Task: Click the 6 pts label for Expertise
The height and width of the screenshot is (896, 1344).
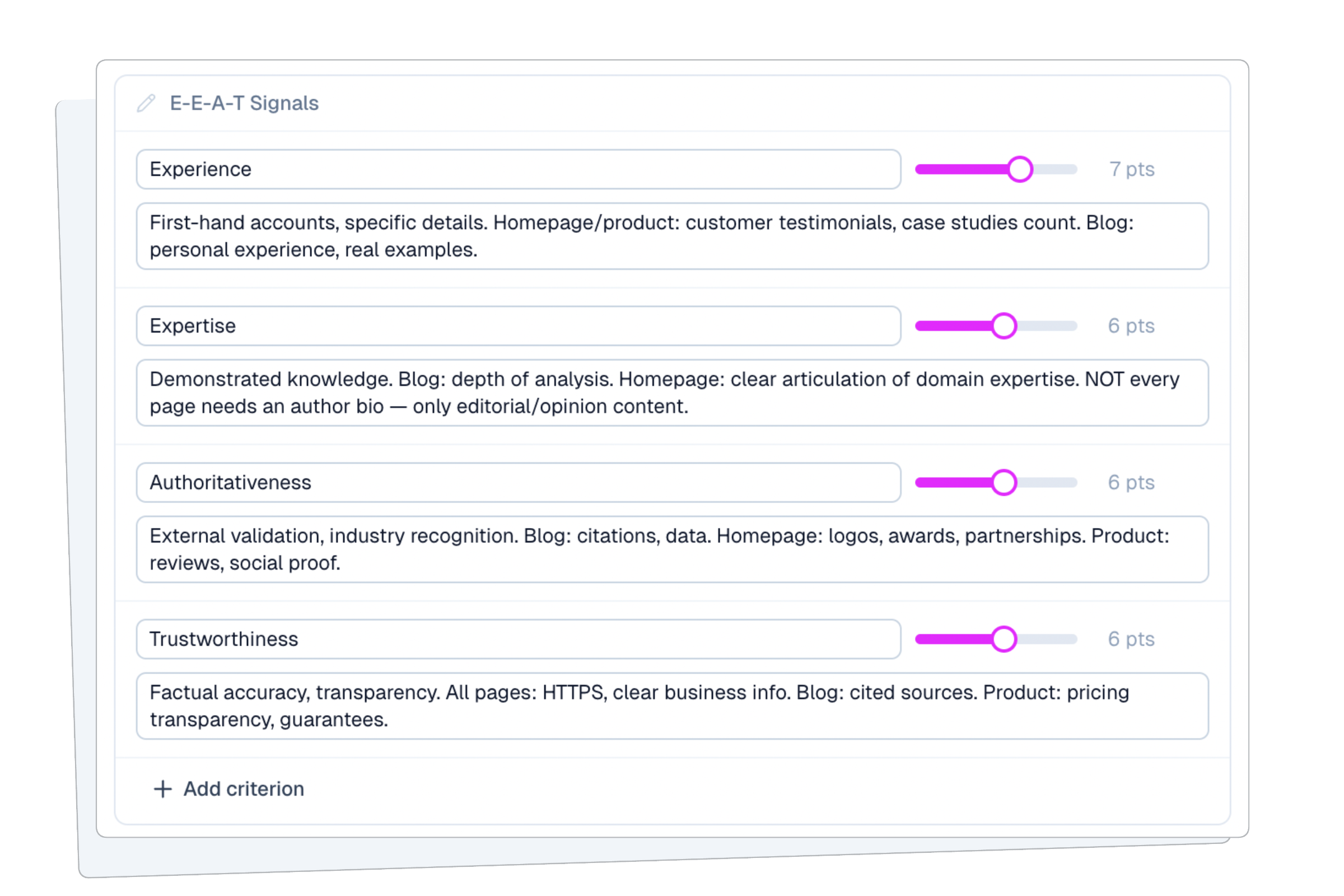Action: 1131,326
